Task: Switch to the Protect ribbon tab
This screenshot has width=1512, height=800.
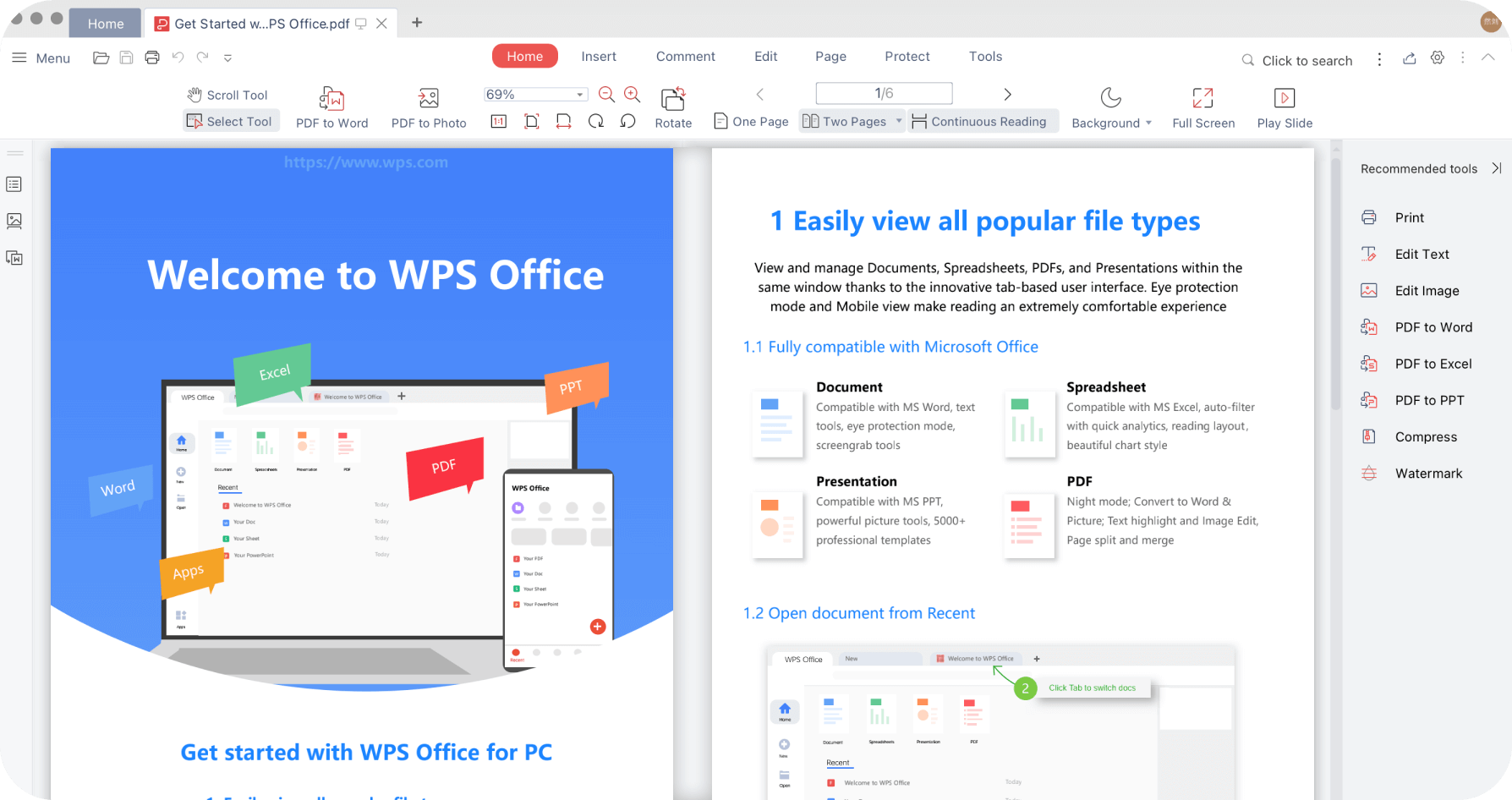Action: pyautogui.click(x=907, y=57)
